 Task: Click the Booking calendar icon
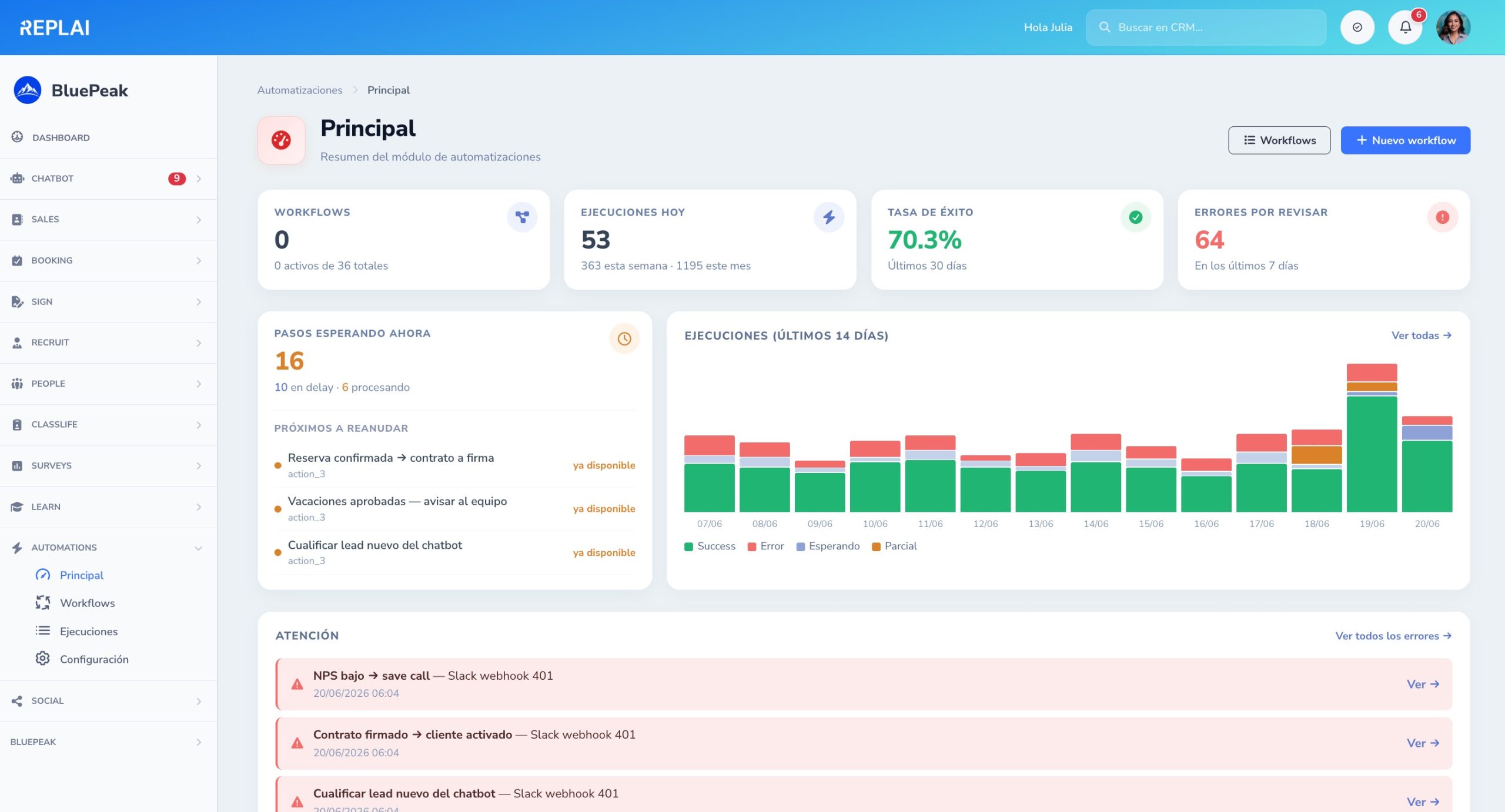click(x=17, y=260)
